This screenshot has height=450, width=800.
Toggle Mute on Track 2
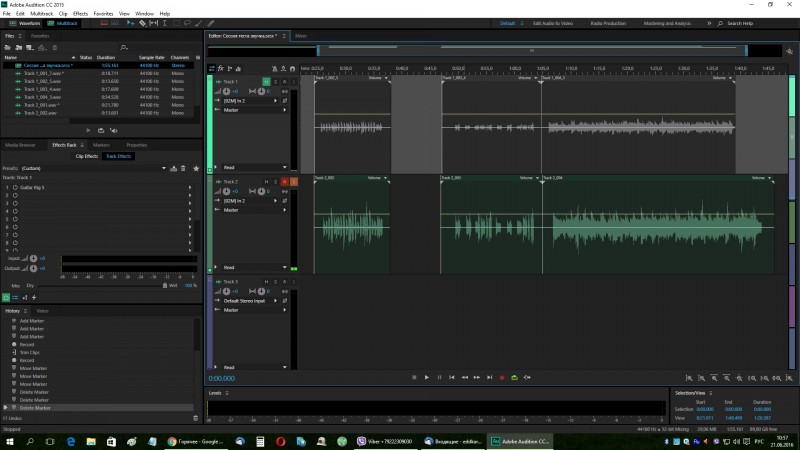click(x=266, y=182)
